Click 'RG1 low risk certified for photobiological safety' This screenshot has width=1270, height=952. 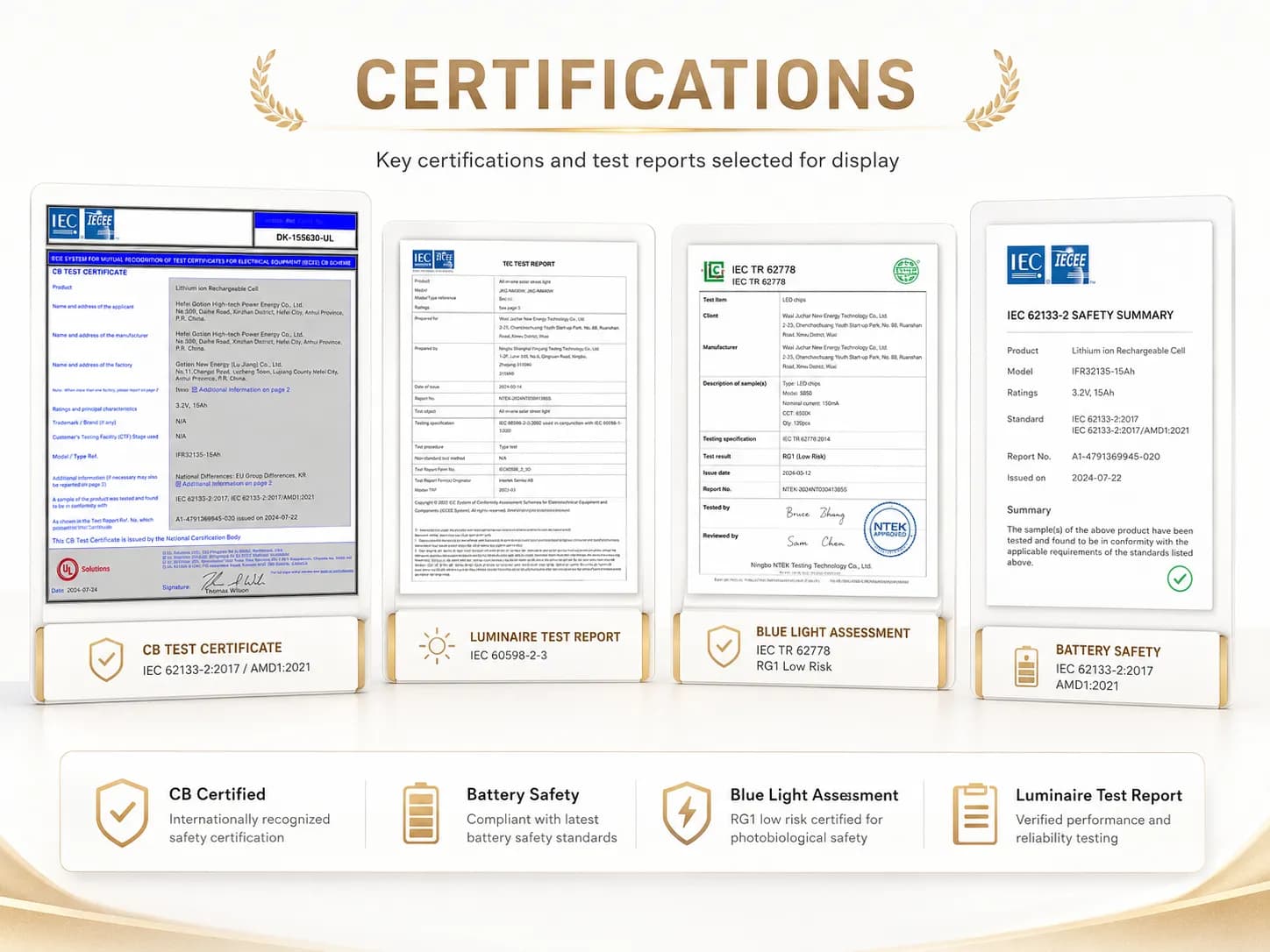click(x=807, y=828)
